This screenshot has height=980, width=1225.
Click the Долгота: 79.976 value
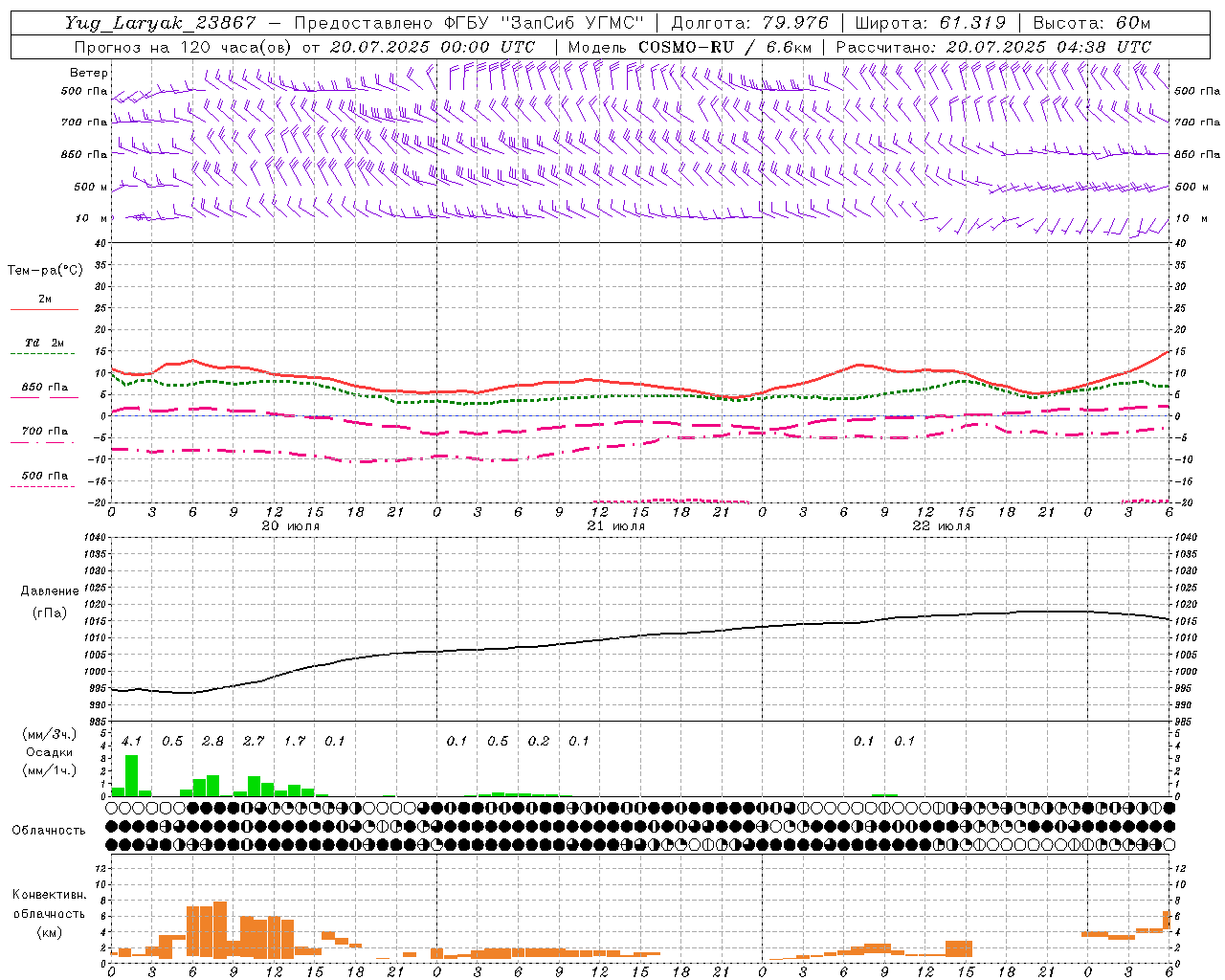(750, 23)
